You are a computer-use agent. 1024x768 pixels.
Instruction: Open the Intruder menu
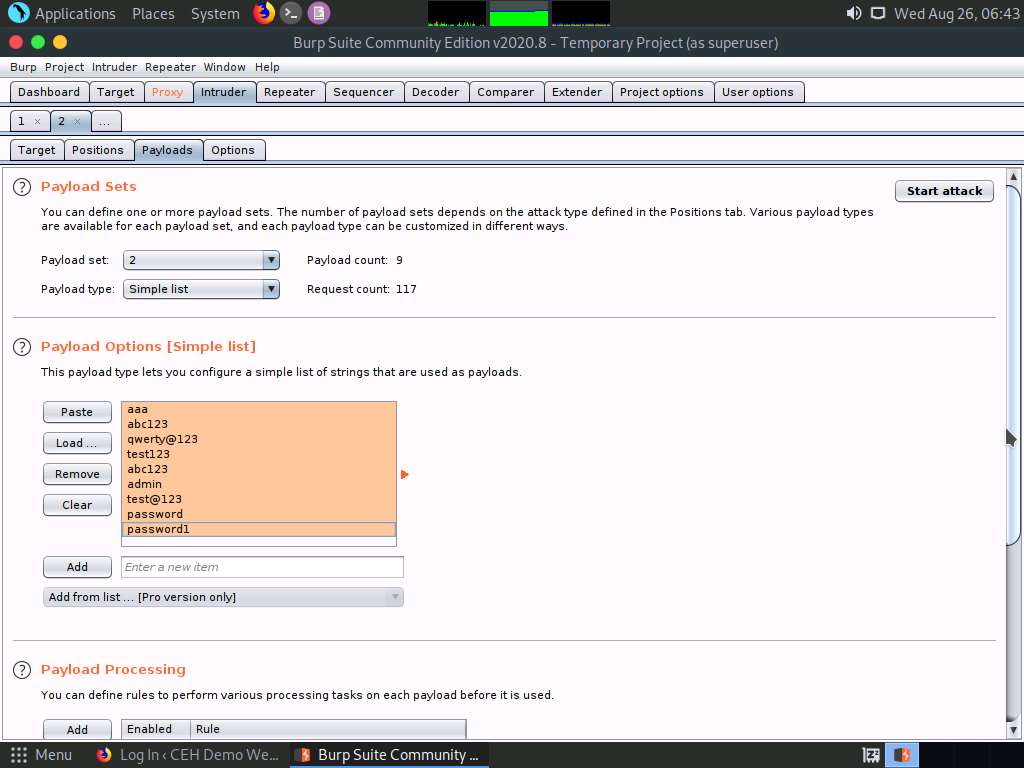(x=114, y=67)
